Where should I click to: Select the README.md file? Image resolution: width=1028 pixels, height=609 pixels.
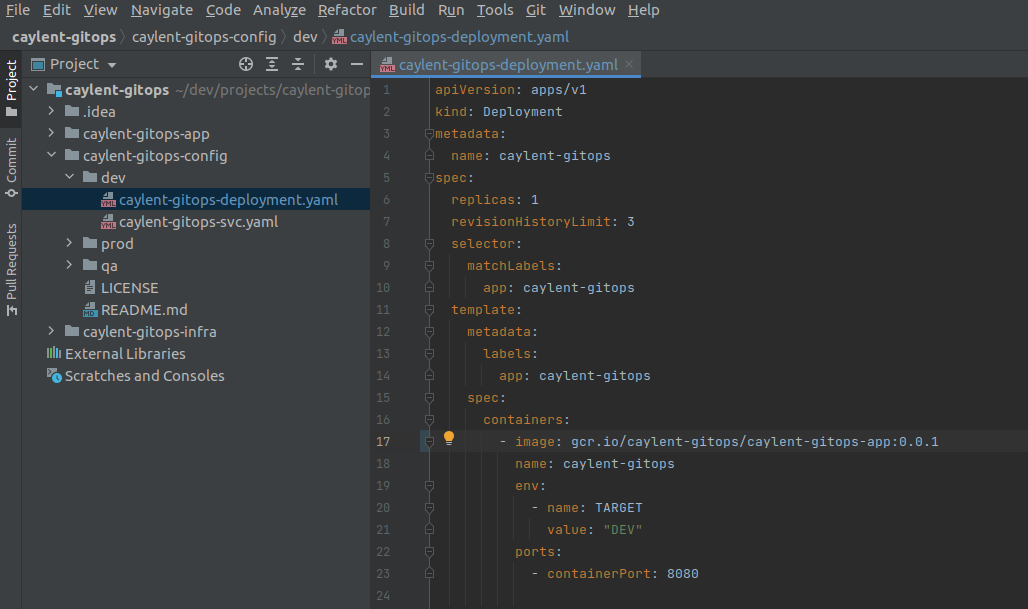point(144,309)
